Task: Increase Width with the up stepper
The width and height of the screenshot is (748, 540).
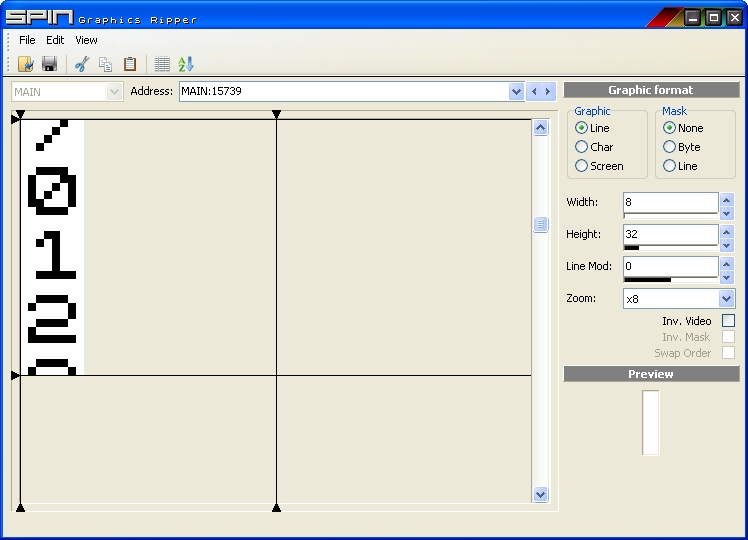Action: tap(727, 198)
